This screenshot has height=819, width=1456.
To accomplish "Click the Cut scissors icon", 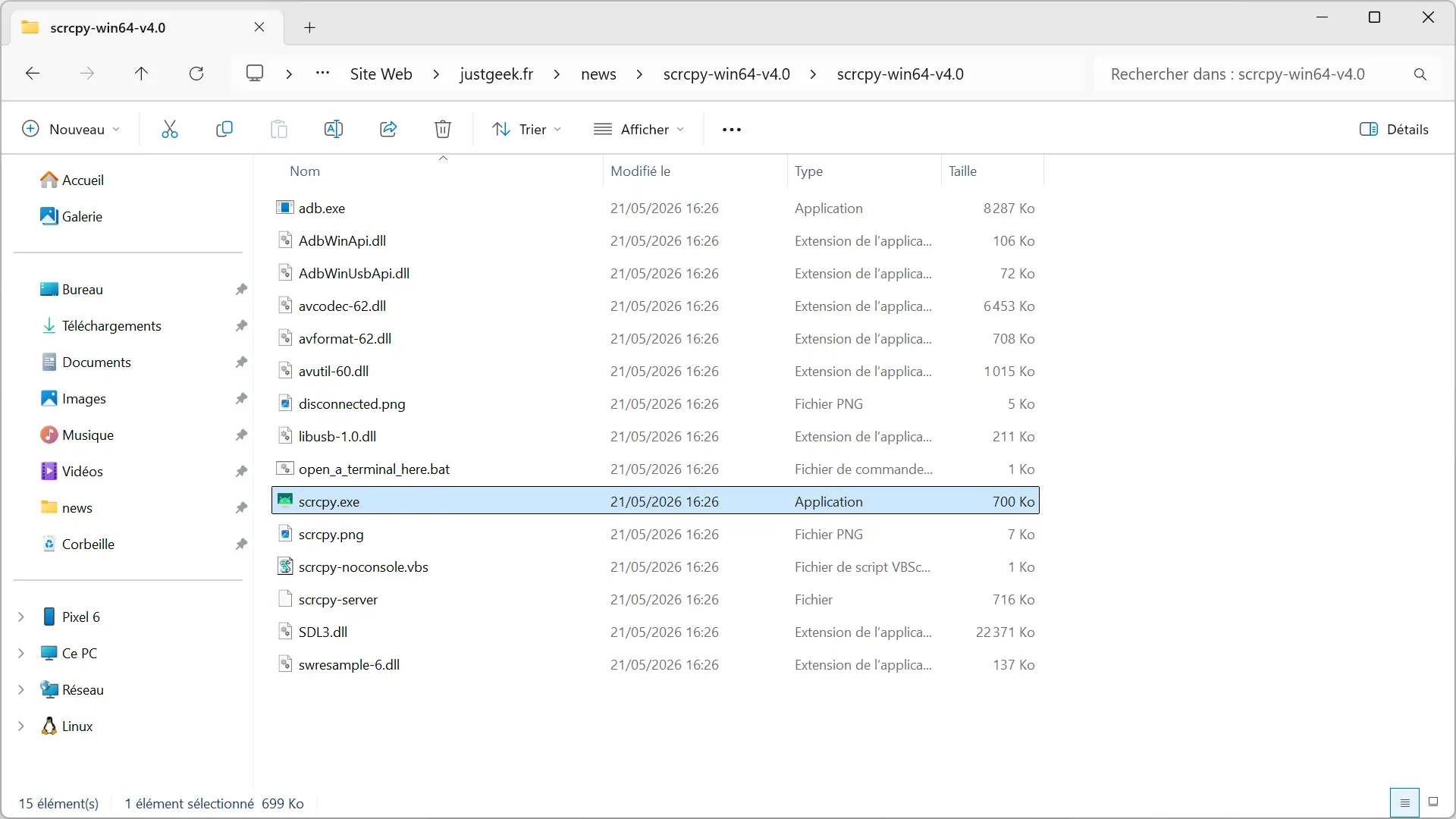I will (170, 130).
